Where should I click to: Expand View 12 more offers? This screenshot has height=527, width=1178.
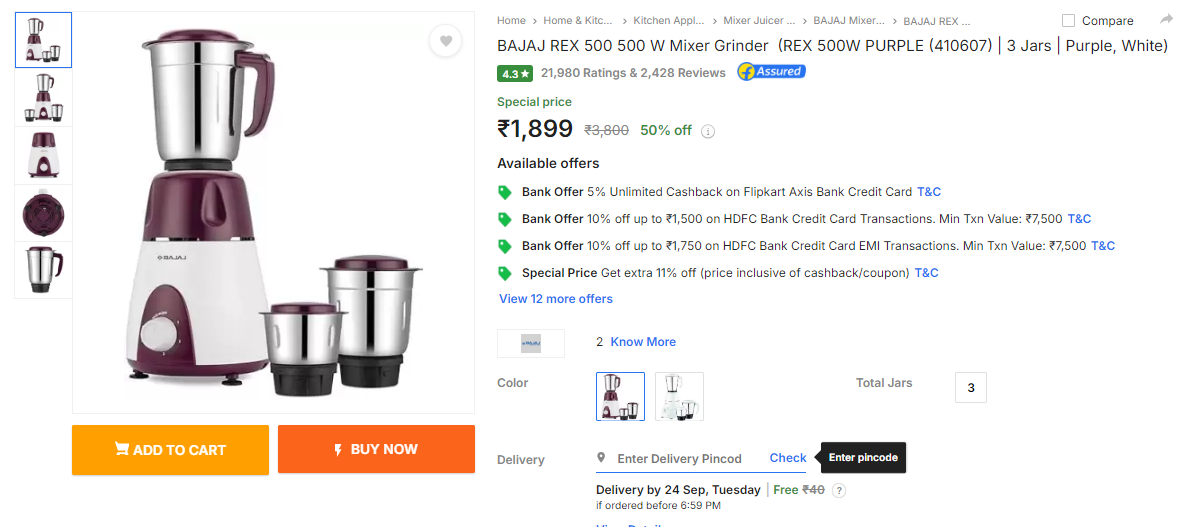[x=556, y=298]
